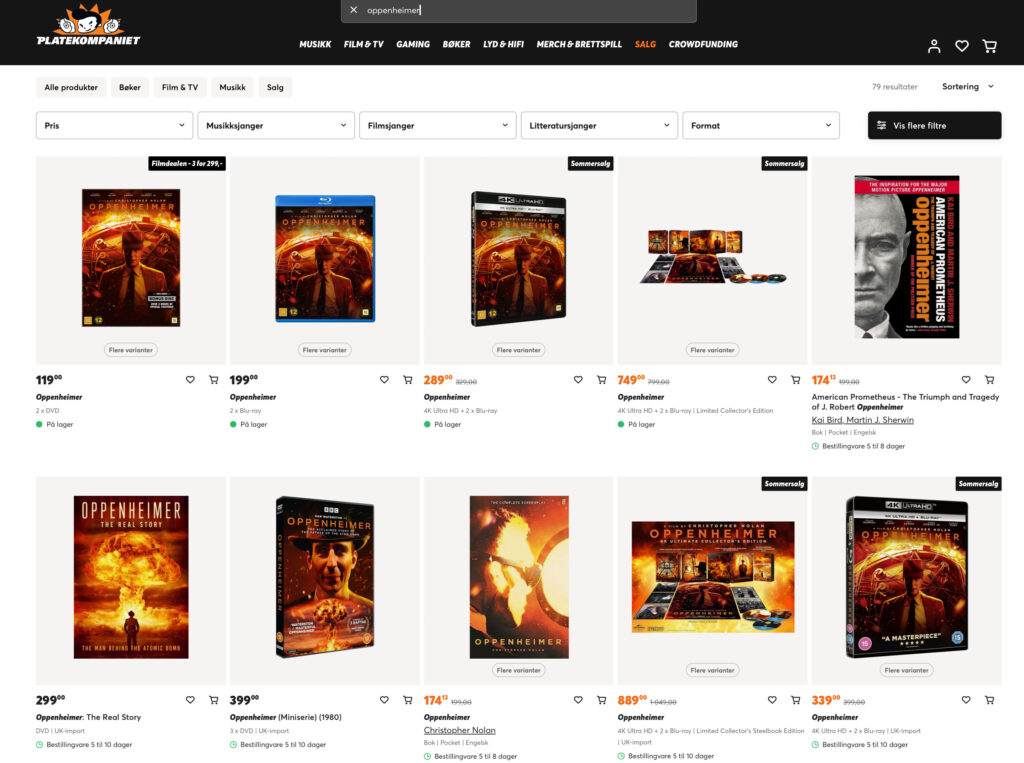Add 289 kr 4K Oppenheimer to cart
1024x763 pixels.
601,380
